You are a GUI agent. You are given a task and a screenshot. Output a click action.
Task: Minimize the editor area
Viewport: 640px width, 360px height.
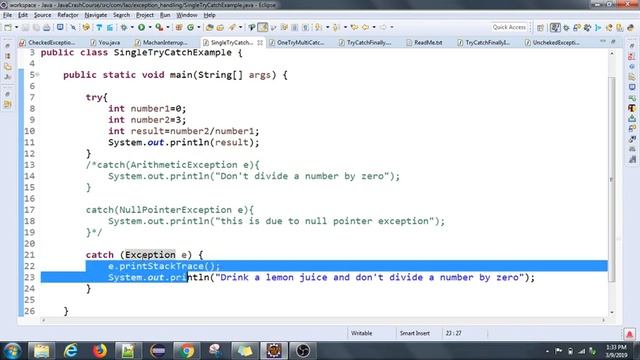pos(603,42)
